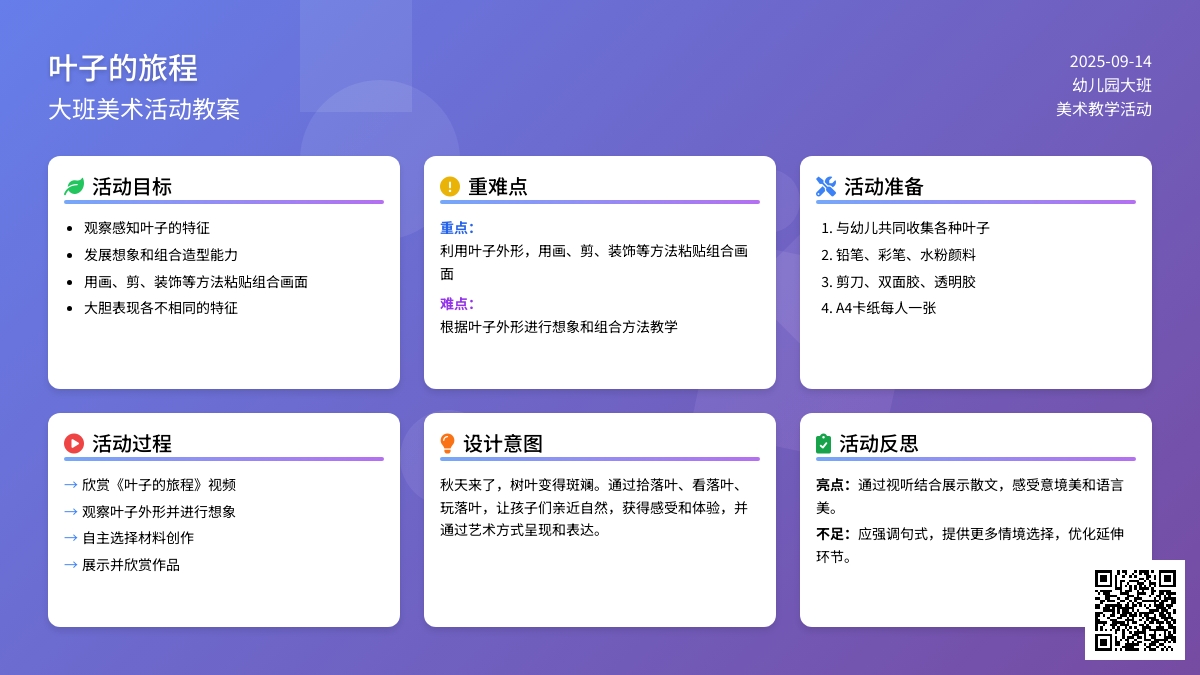Click the bullet 用画、剪、装饰等方法粘贴组合画面
The image size is (1200, 675).
[x=196, y=282]
